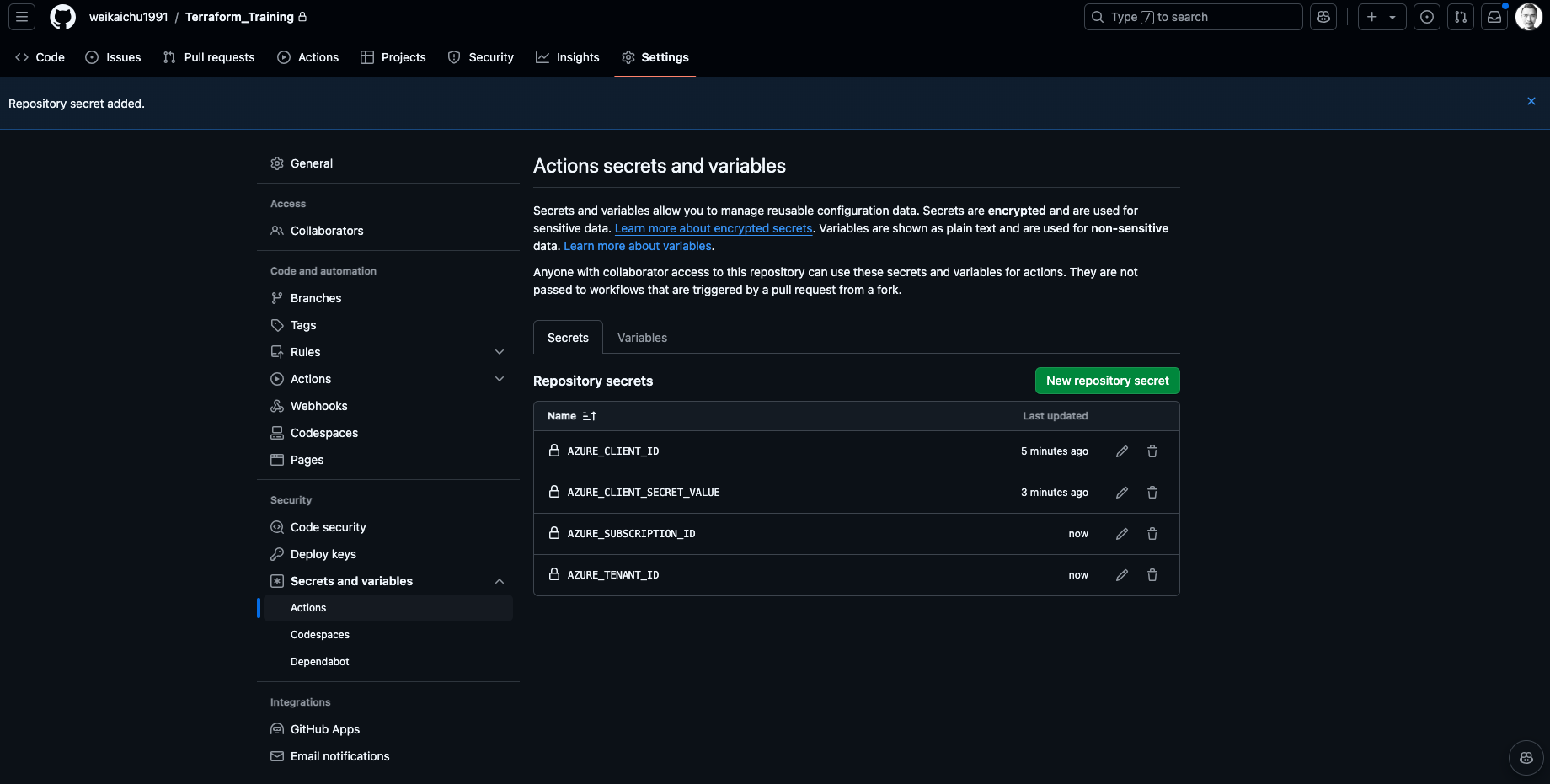Select Actions under Secrets and variables
Viewport: 1550px width, 784px height.
pyautogui.click(x=388, y=608)
